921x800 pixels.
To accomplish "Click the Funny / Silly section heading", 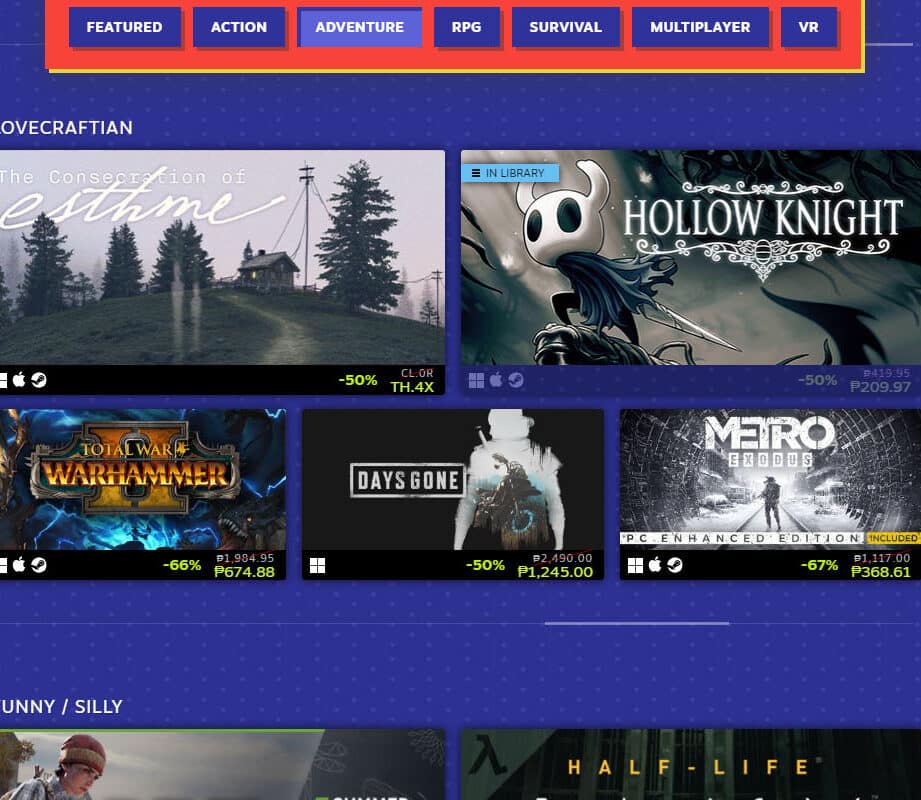I will point(61,706).
